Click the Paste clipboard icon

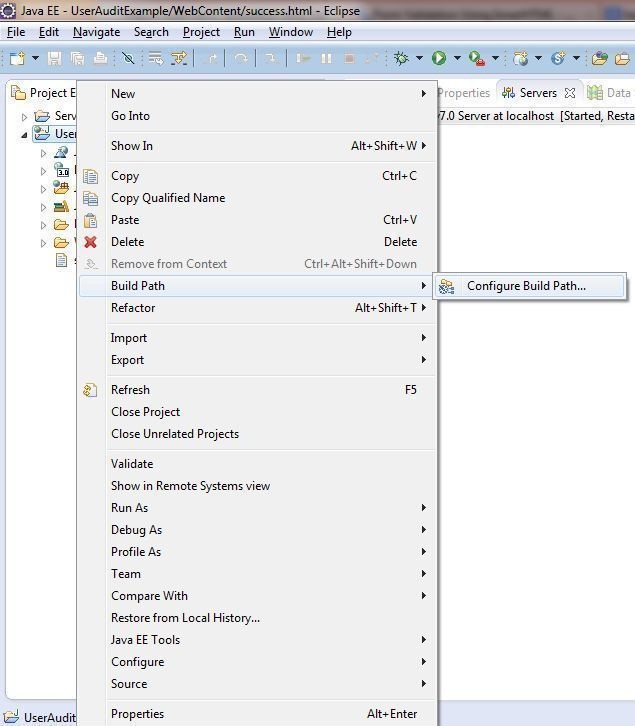click(x=90, y=220)
